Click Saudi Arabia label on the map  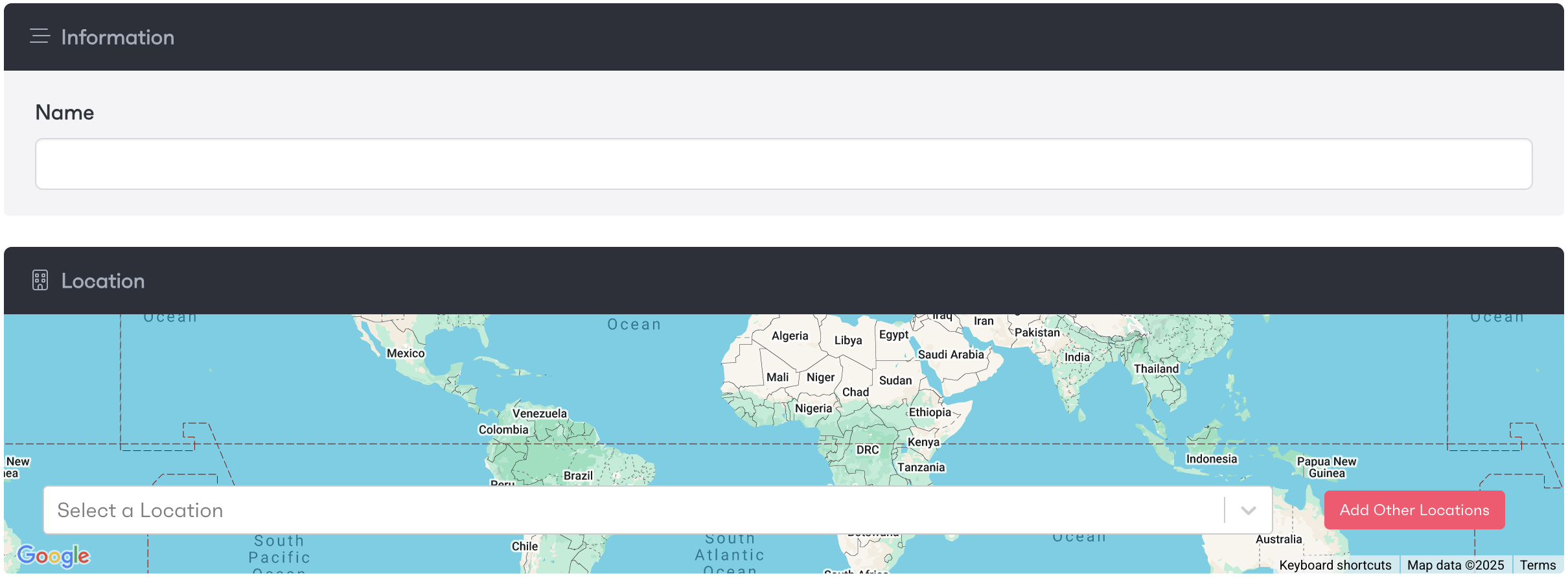tap(951, 354)
